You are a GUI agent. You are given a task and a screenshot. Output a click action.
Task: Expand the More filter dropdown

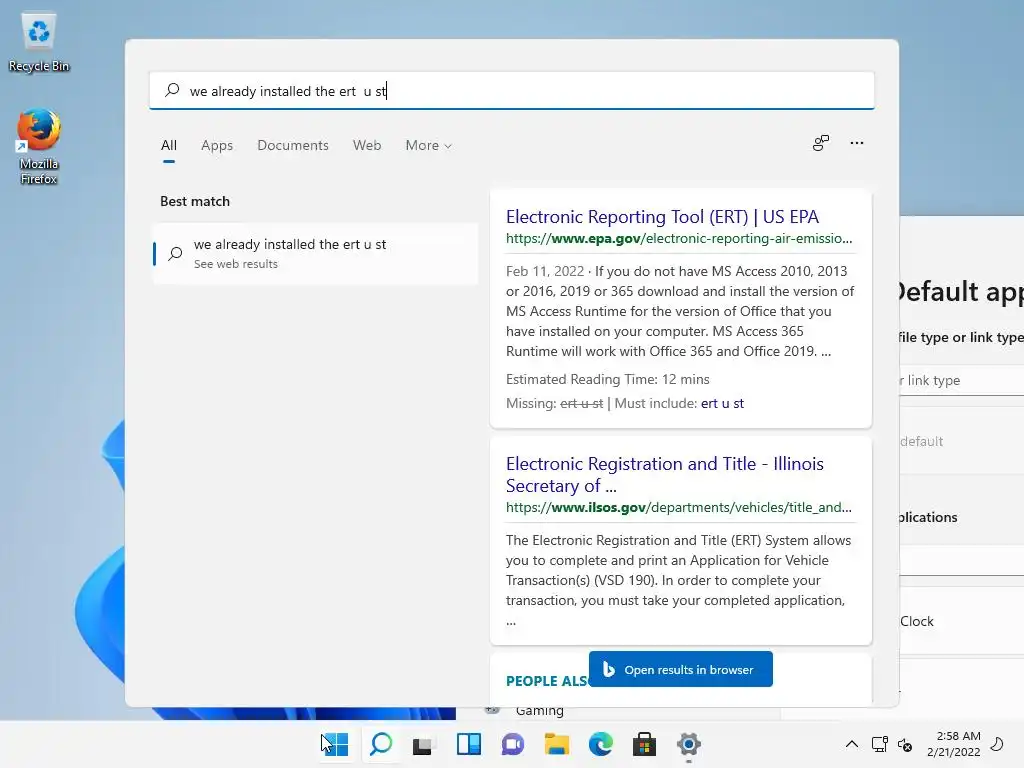click(428, 145)
